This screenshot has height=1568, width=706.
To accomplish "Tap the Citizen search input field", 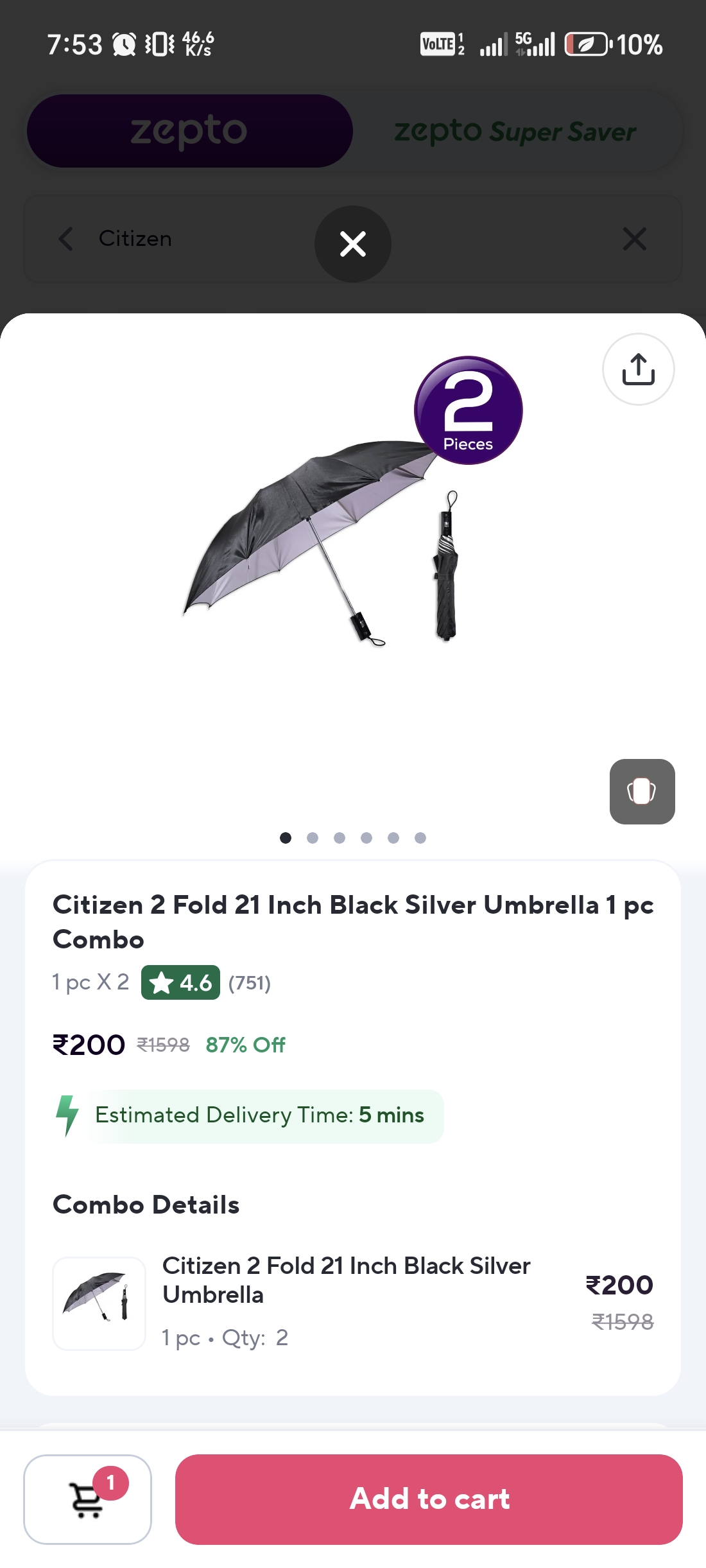I will 135,239.
